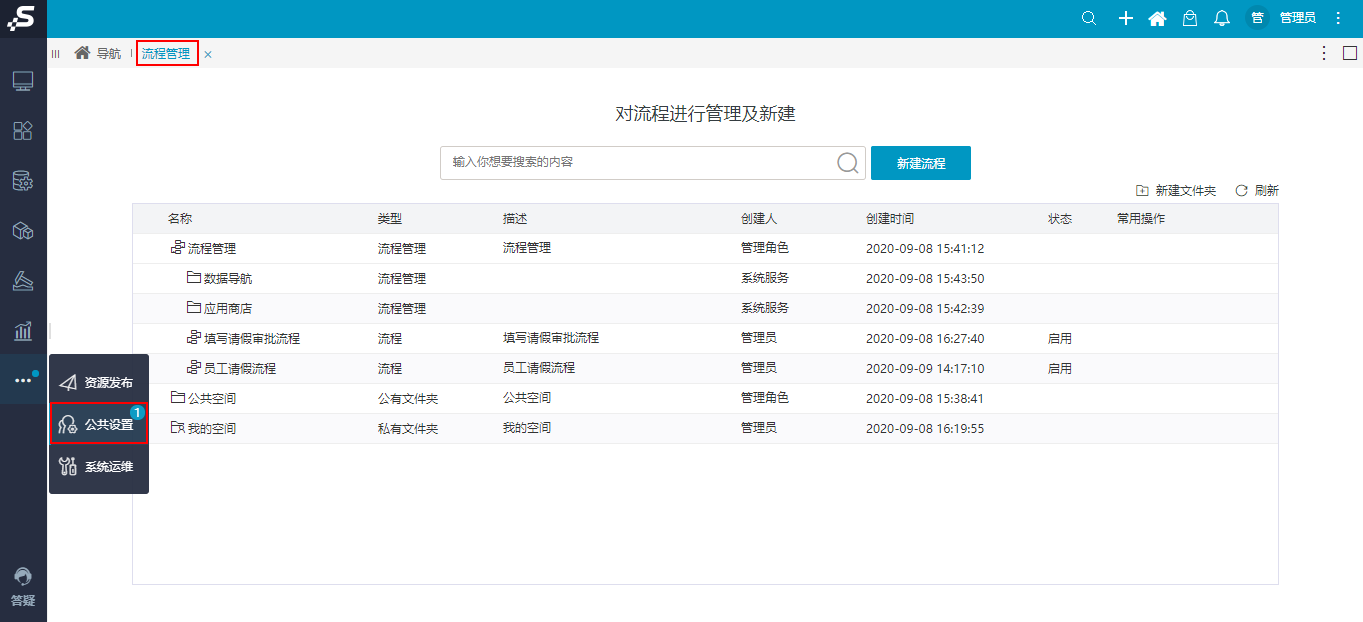Click the 数据导航 folder icon

194,278
